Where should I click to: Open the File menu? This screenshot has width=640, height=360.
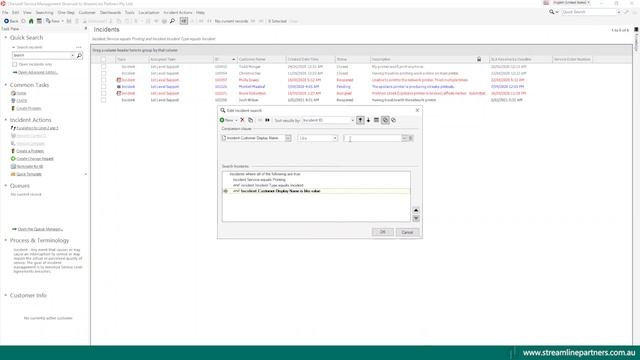(x=5, y=13)
